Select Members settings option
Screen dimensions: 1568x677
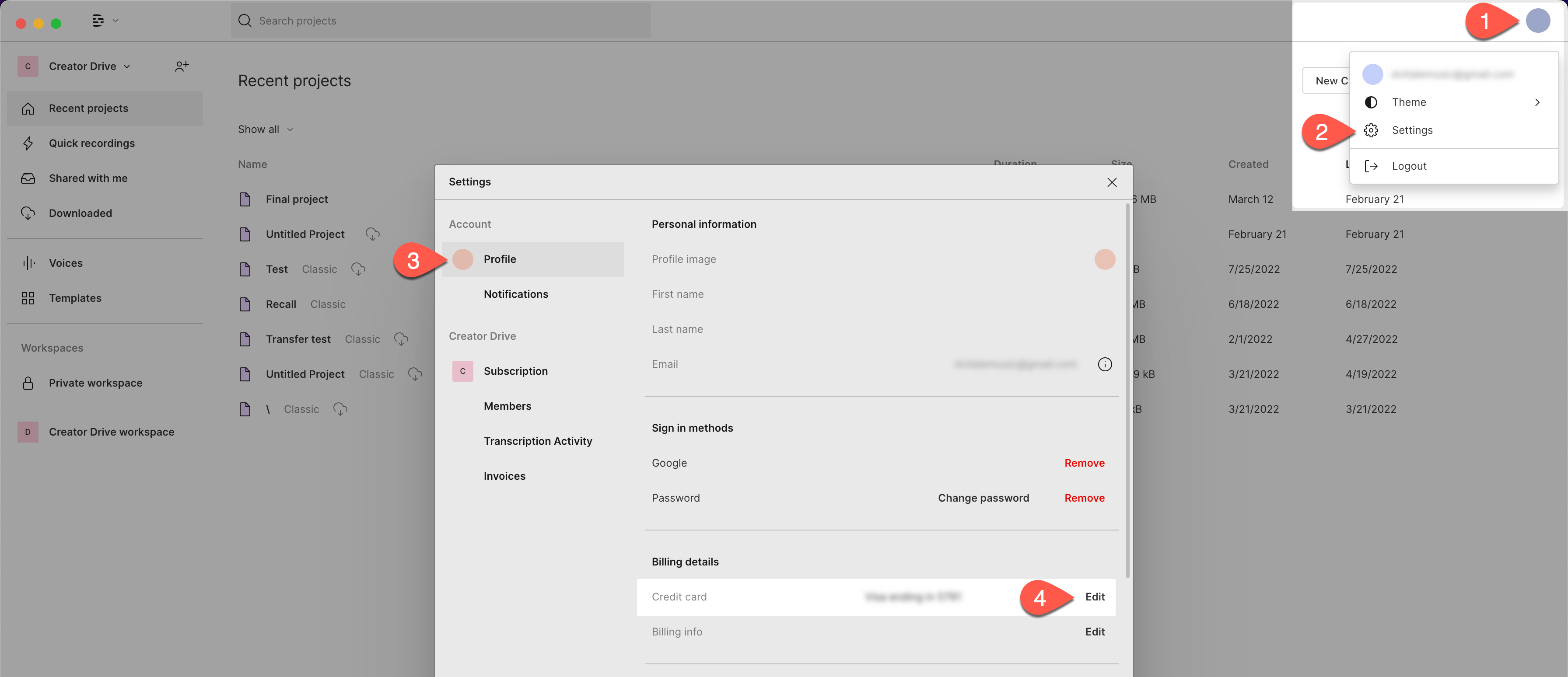point(506,406)
